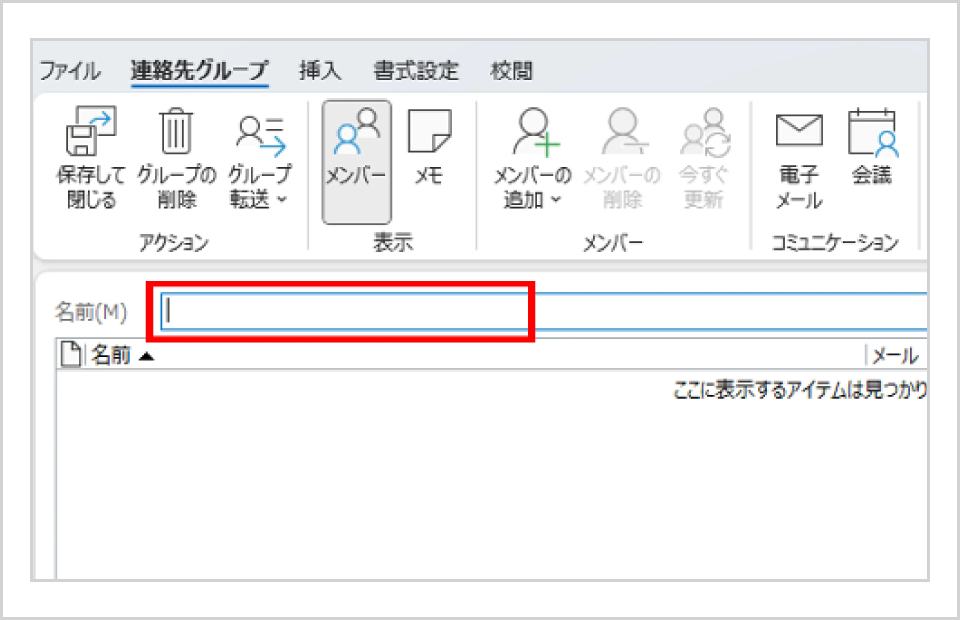Click the グループの削除 trash icon
This screenshot has height=620, width=960.
pos(176,131)
